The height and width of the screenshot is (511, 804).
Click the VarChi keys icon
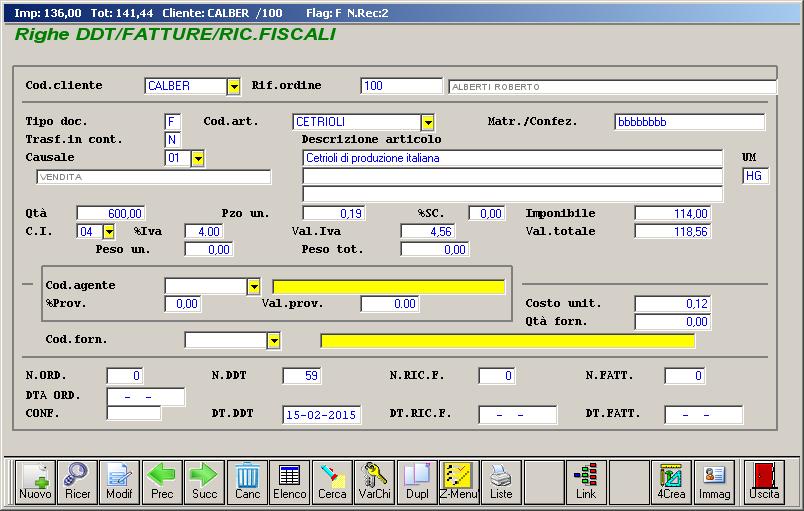point(374,482)
